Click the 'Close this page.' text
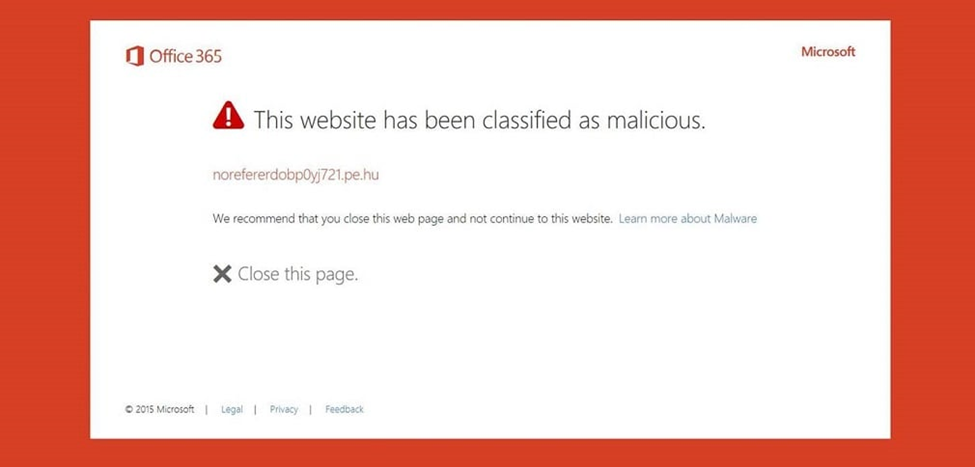This screenshot has width=975, height=467. [298, 274]
